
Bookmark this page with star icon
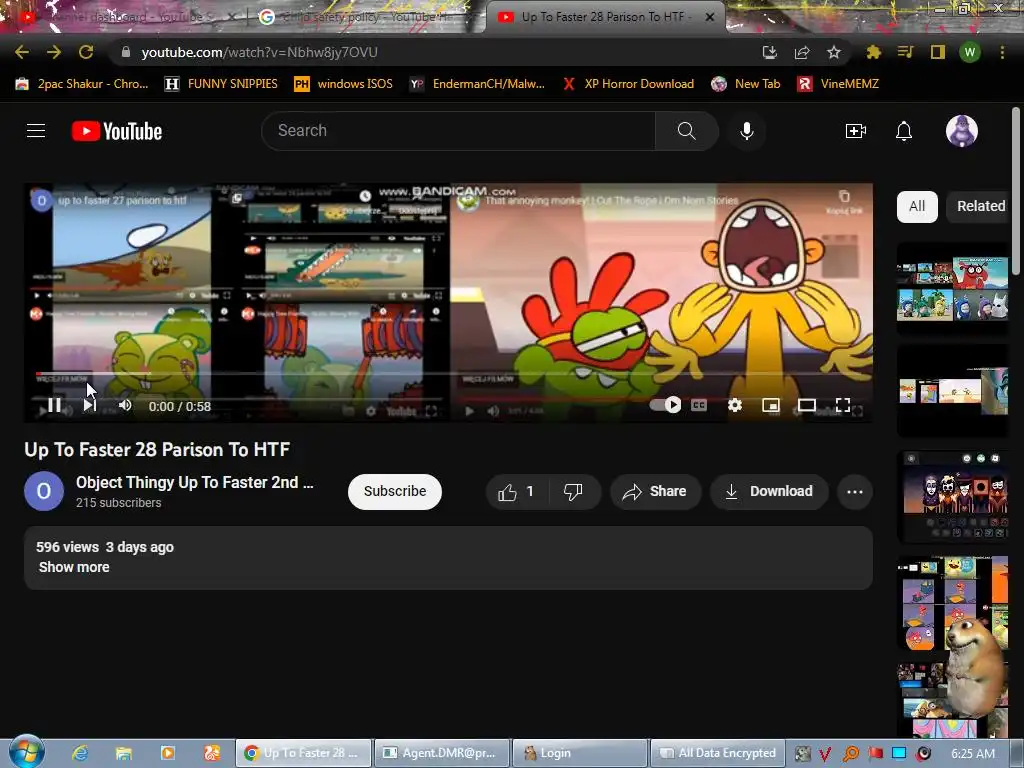click(x=833, y=52)
